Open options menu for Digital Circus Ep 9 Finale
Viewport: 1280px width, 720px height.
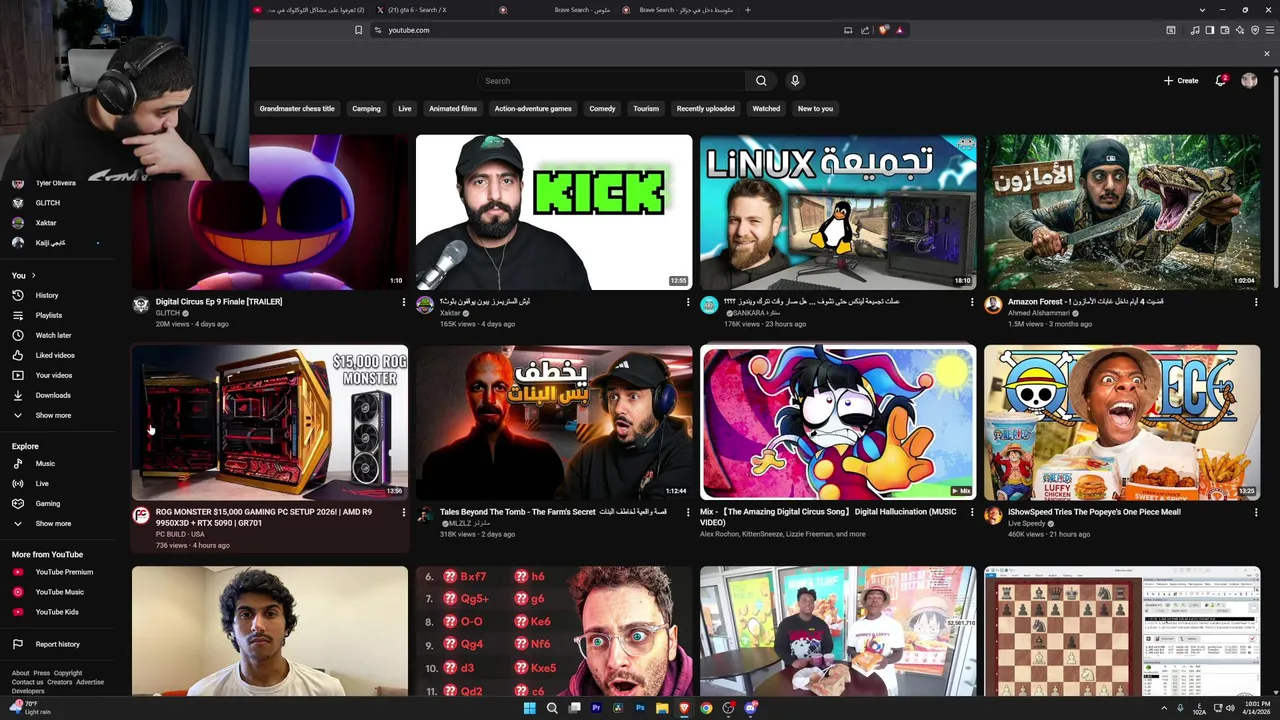click(404, 302)
